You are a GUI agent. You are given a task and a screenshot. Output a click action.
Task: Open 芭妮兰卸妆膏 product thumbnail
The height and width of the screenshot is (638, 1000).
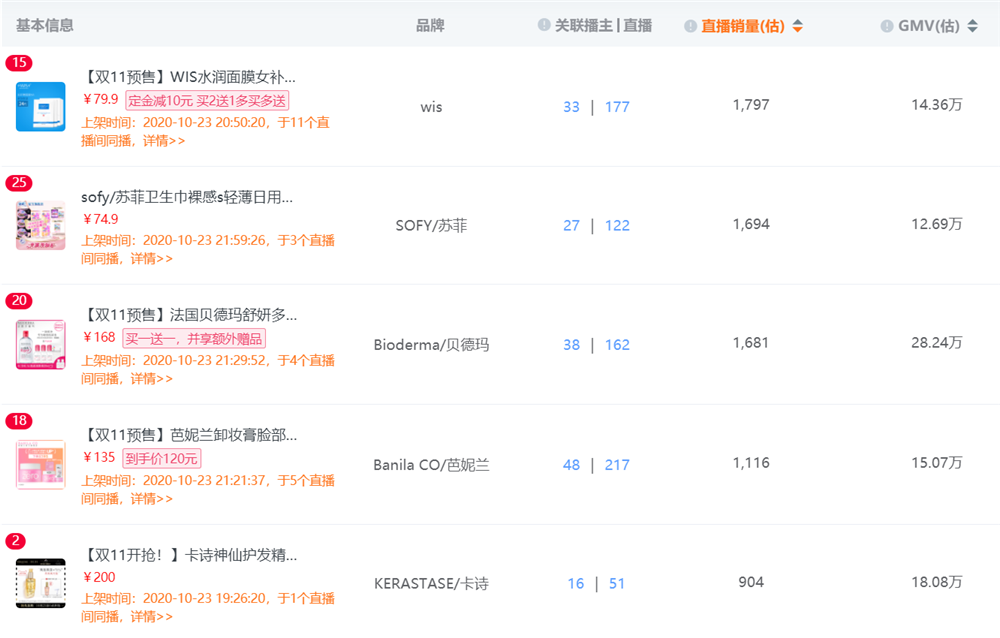click(41, 464)
